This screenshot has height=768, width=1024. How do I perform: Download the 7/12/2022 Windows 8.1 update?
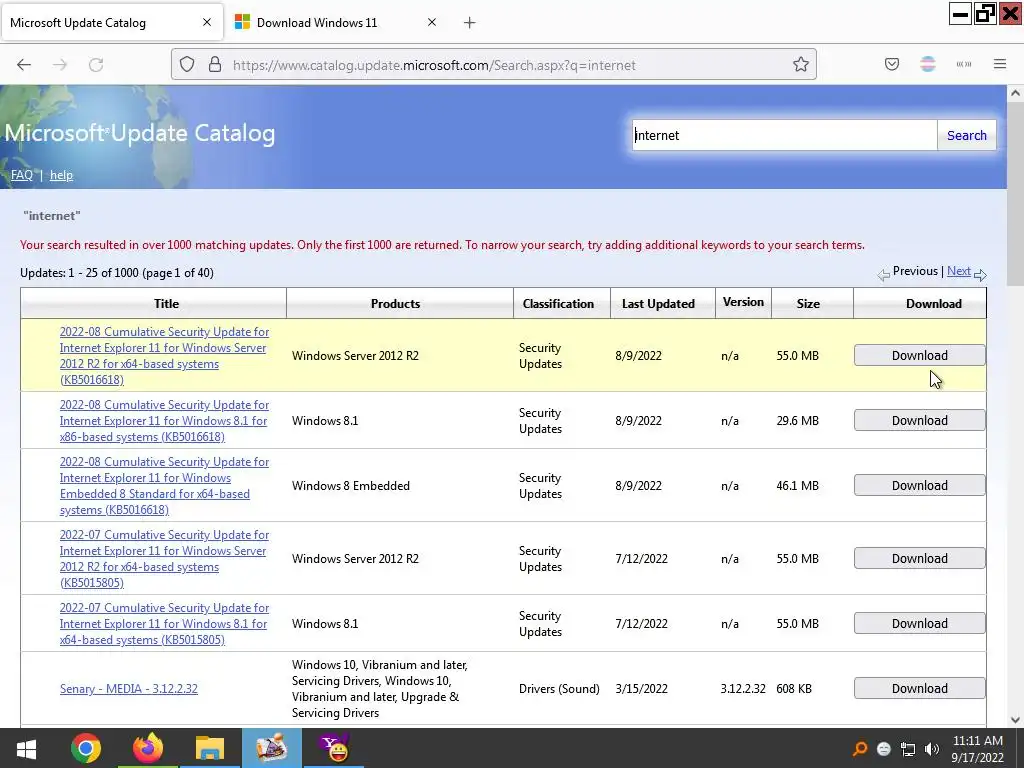pos(920,623)
